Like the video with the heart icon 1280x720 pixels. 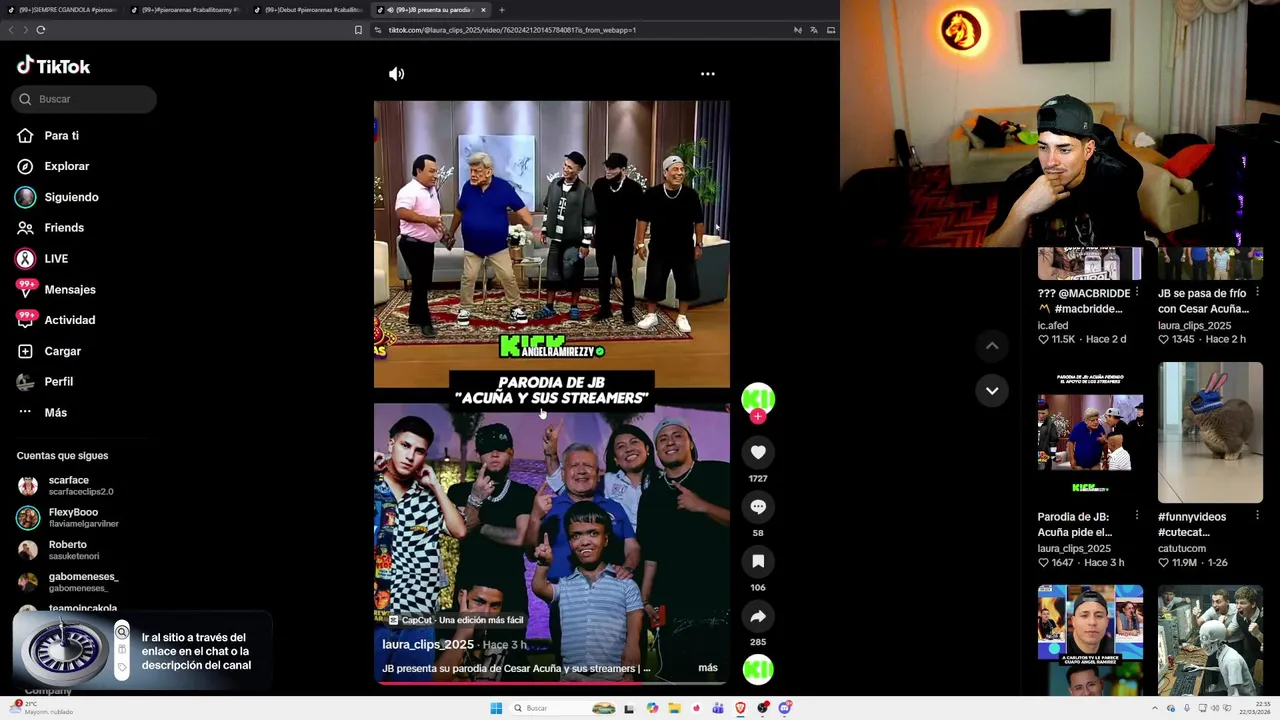[758, 452]
